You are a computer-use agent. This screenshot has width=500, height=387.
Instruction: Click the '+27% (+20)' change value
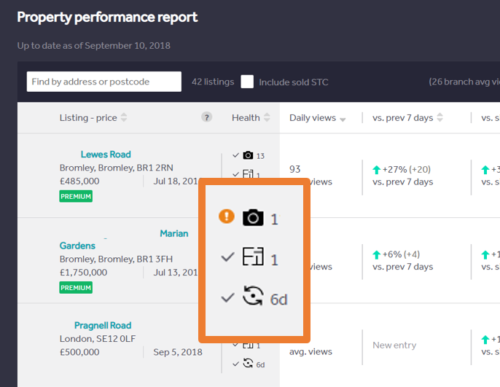(x=407, y=170)
